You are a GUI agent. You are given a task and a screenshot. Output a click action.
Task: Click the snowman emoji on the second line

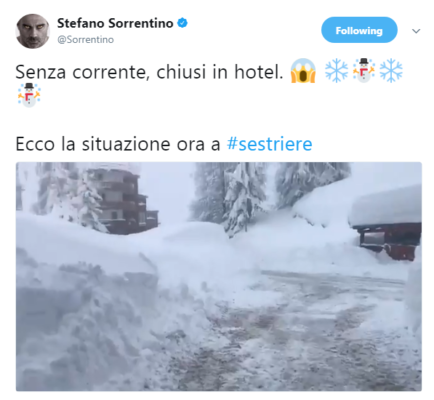point(29,95)
